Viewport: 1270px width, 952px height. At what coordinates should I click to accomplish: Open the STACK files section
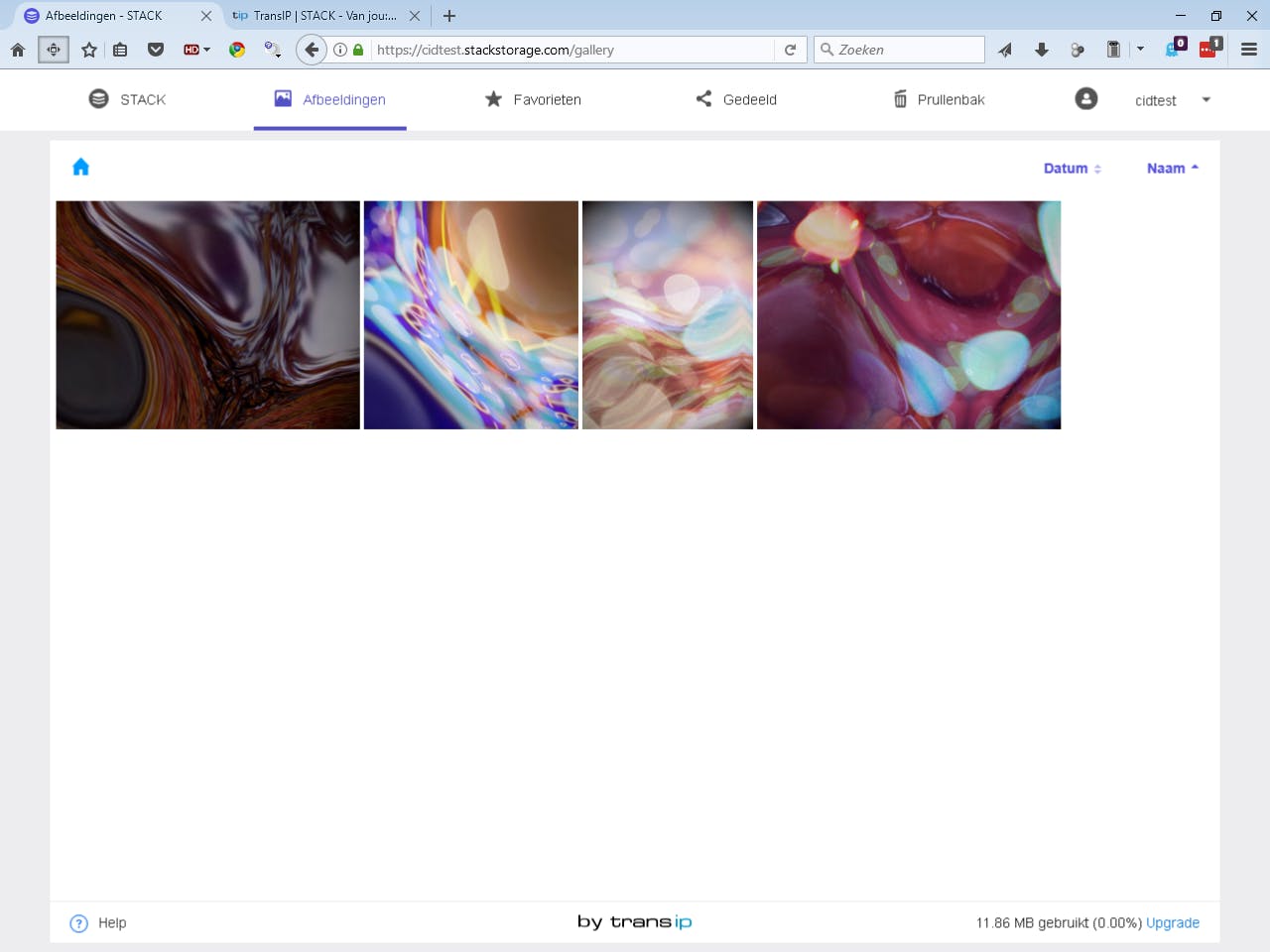[127, 99]
